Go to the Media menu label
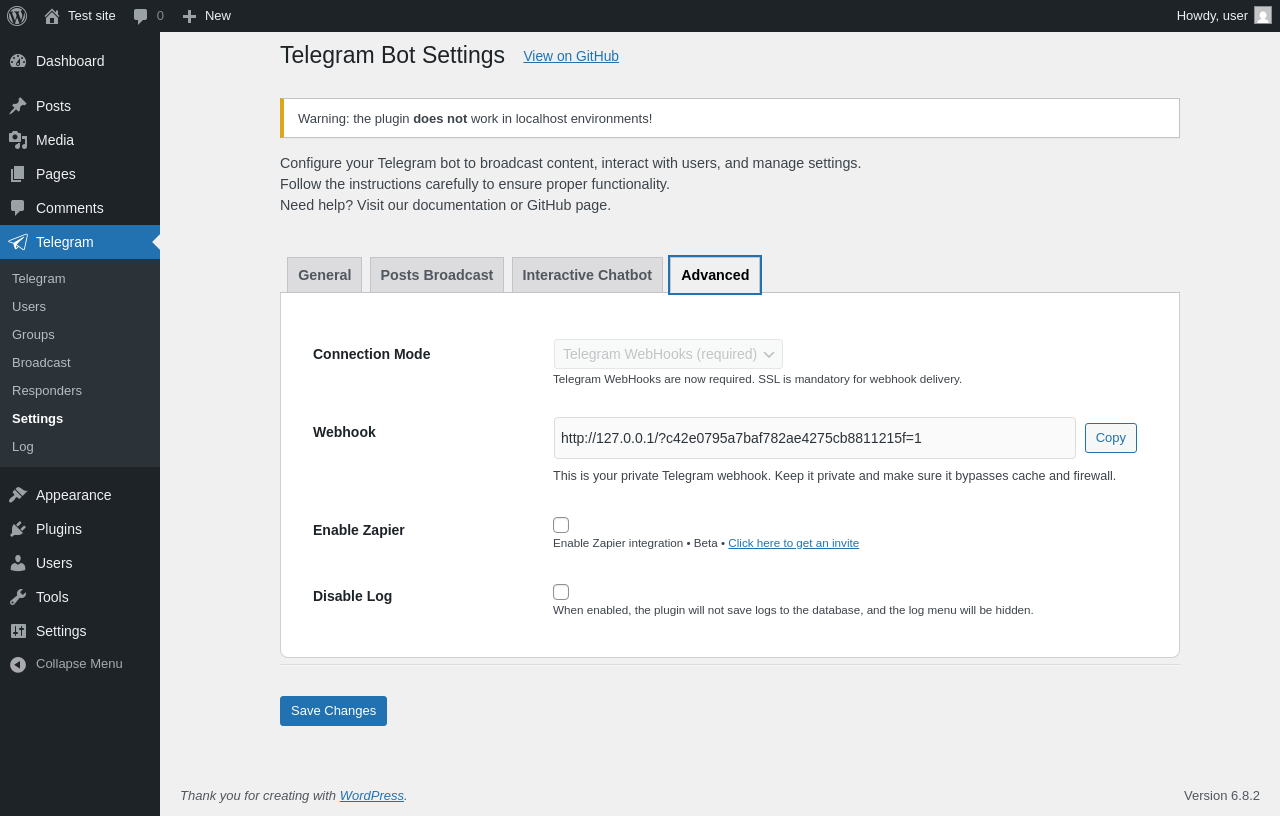Viewport: 1280px width, 816px height. (x=55, y=140)
